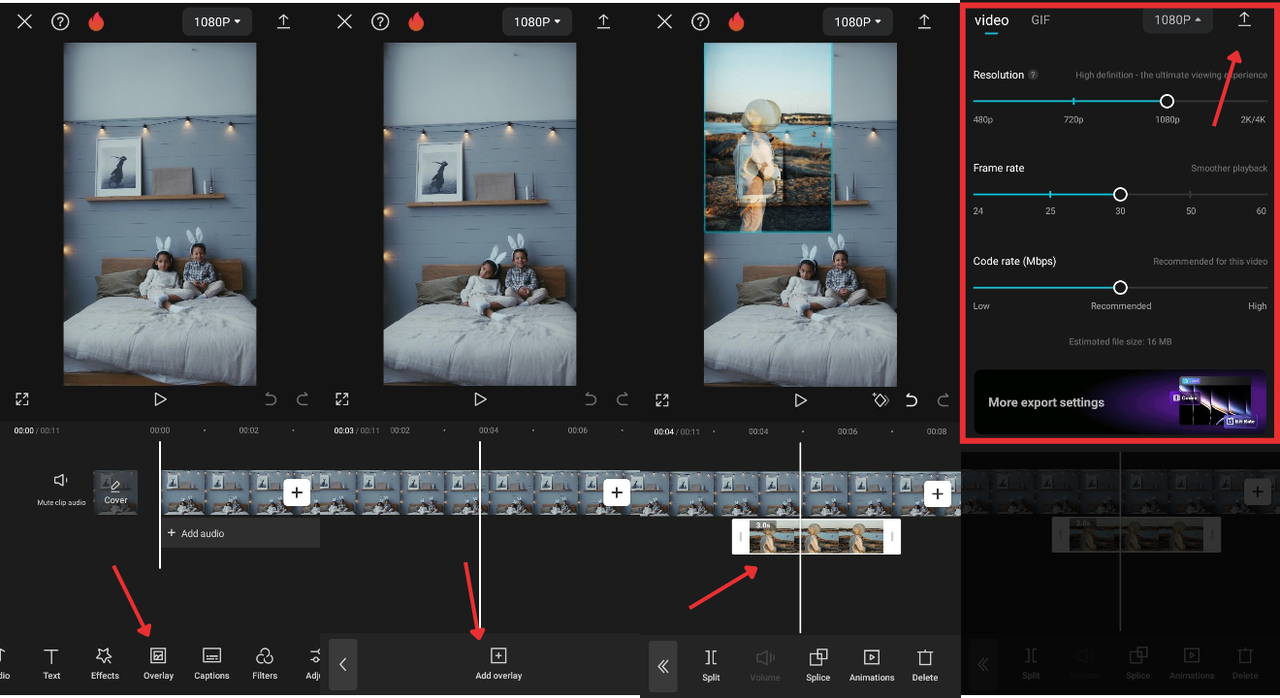The height and width of the screenshot is (698, 1280).
Task: Open the help icon on the Split/Splice screen
Action: click(x=700, y=21)
